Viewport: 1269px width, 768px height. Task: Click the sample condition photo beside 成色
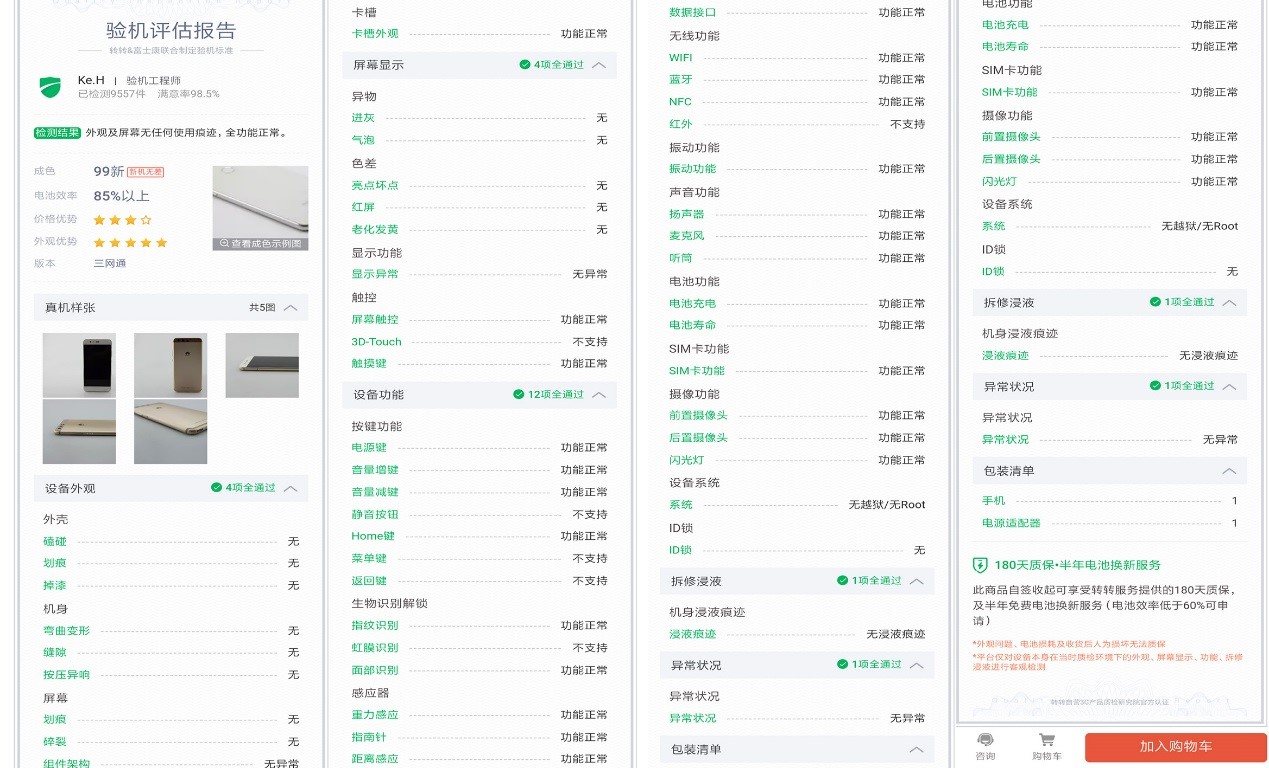point(259,204)
